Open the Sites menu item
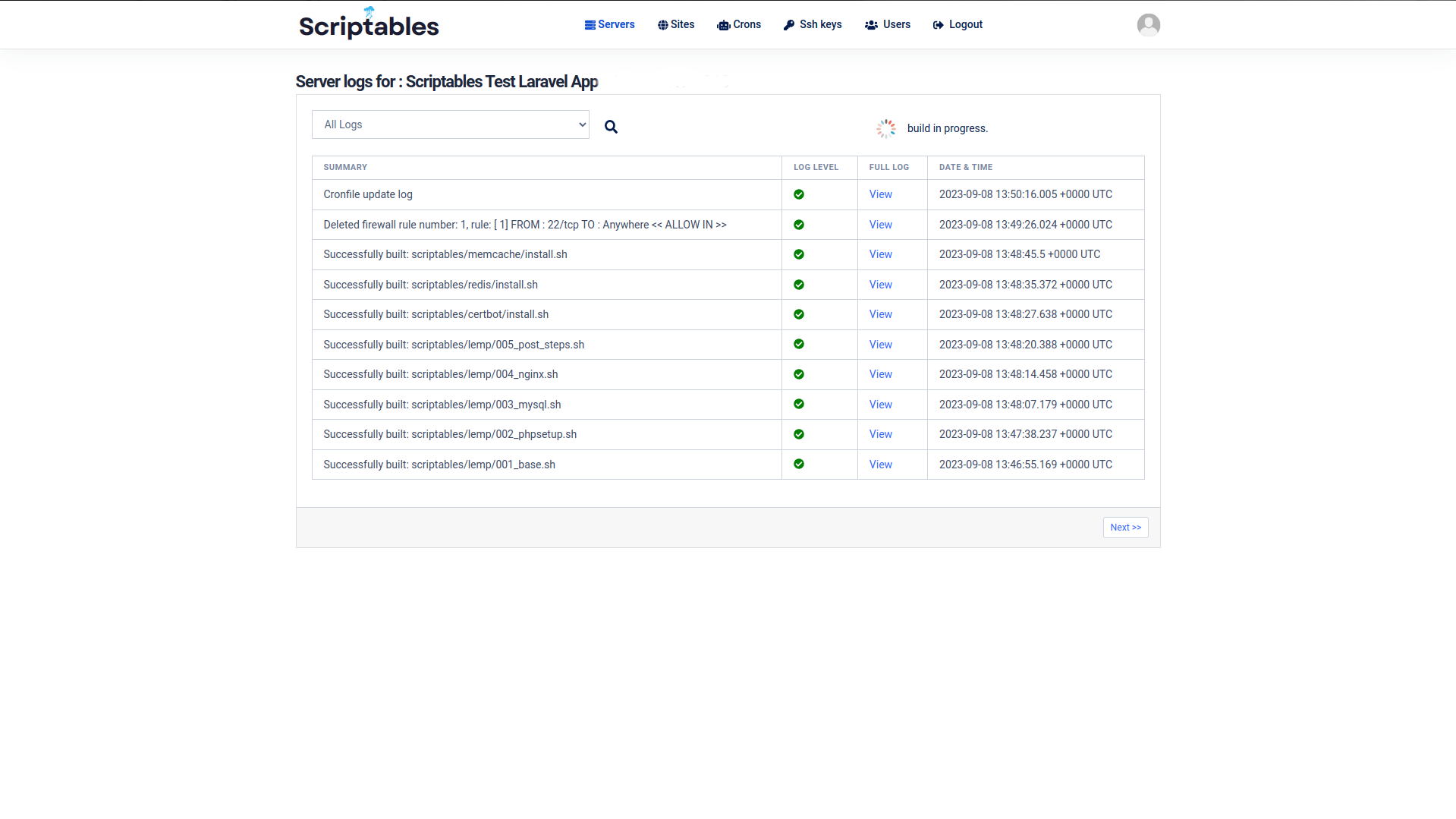The height and width of the screenshot is (819, 1456). [676, 24]
